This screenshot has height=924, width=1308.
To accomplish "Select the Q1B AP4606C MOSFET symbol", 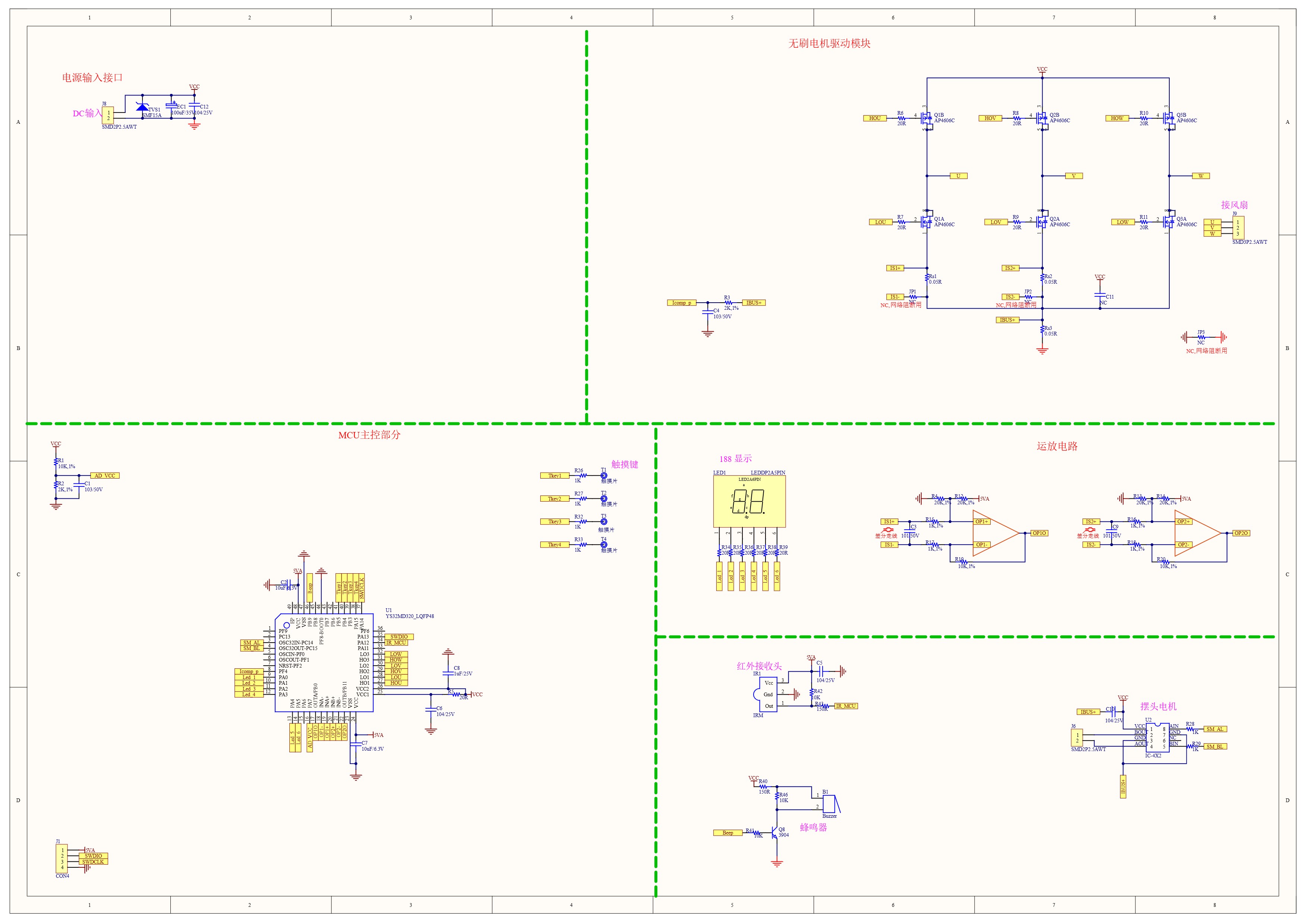I will (x=927, y=119).
